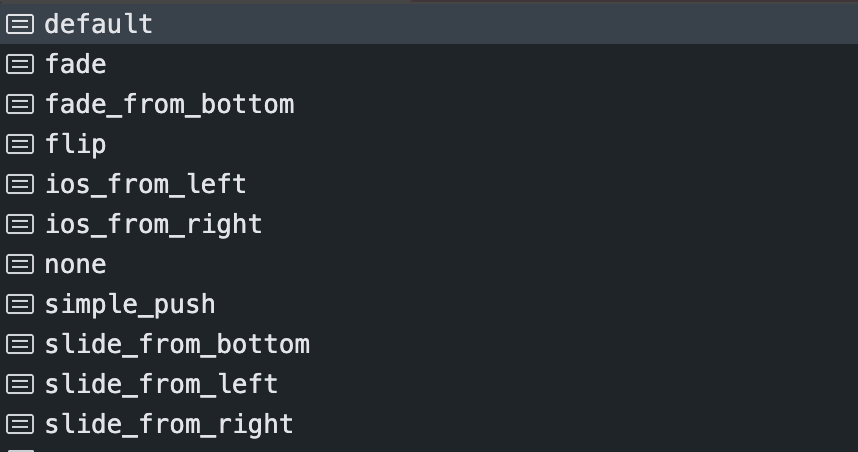
Task: Click the icon next to 'none'
Action: click(20, 264)
